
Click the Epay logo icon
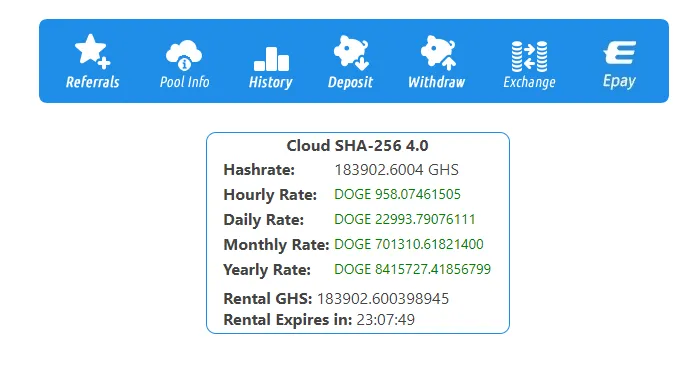620,53
